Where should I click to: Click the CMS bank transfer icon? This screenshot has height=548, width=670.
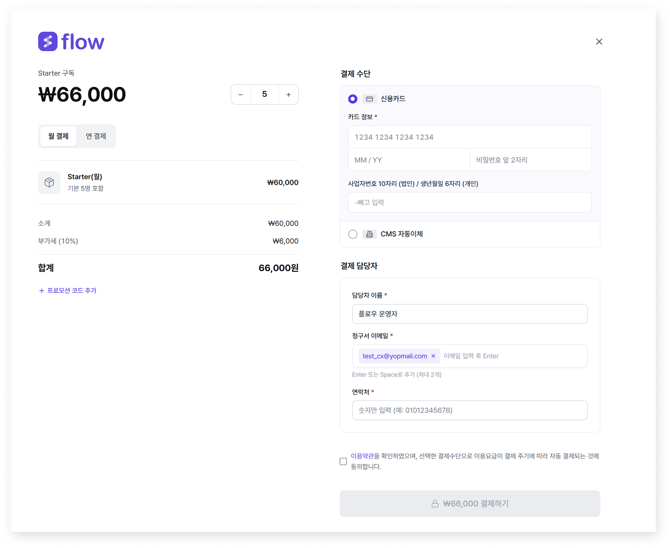pos(369,234)
